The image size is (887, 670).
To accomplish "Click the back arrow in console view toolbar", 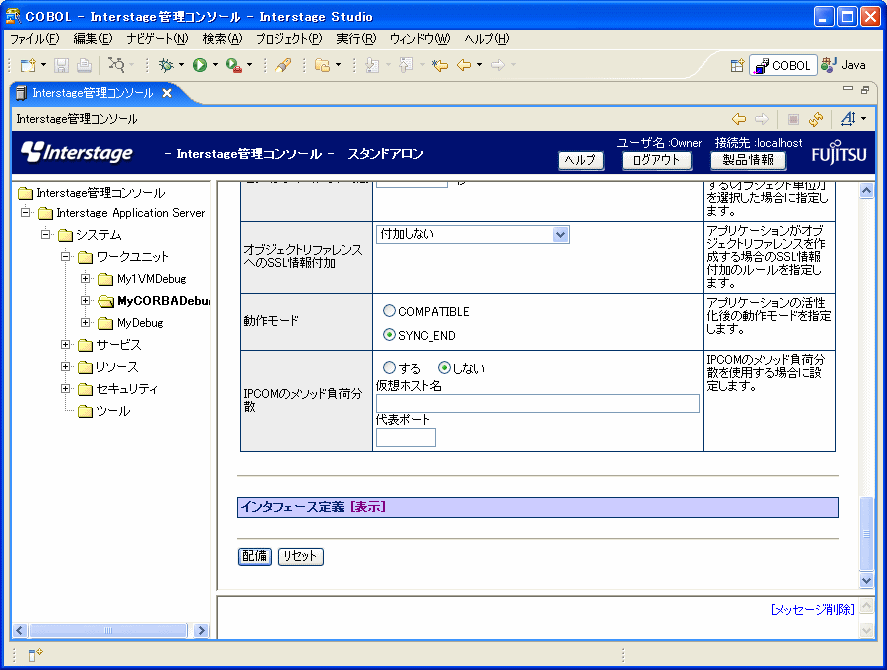I will coord(739,119).
